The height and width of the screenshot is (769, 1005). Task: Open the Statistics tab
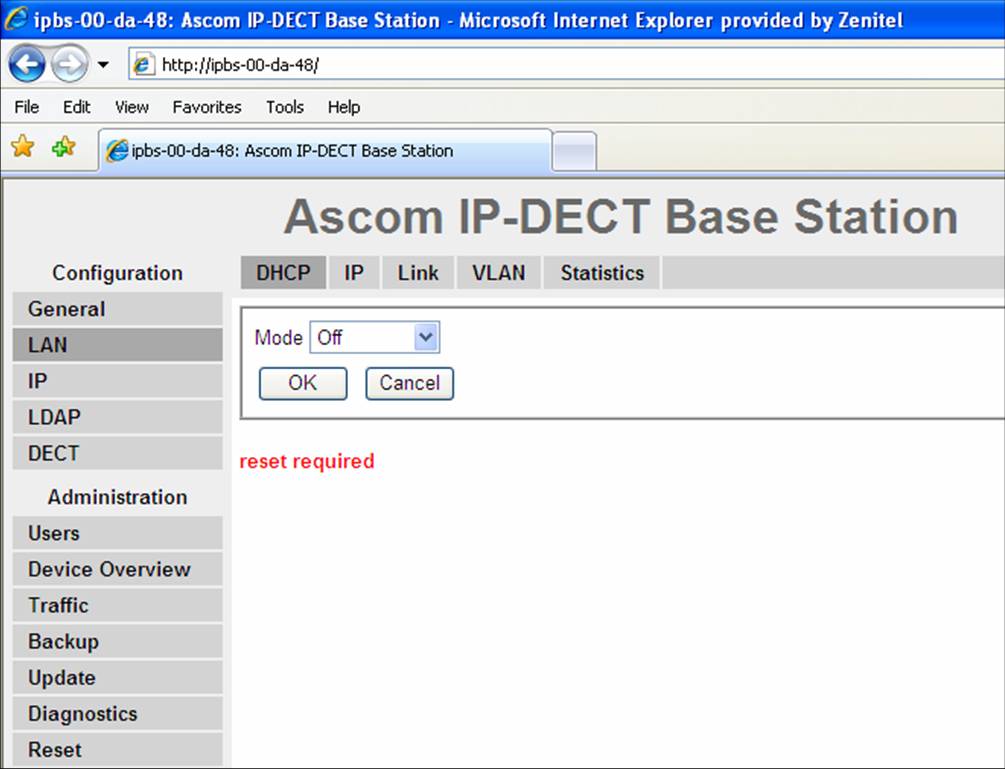600,272
